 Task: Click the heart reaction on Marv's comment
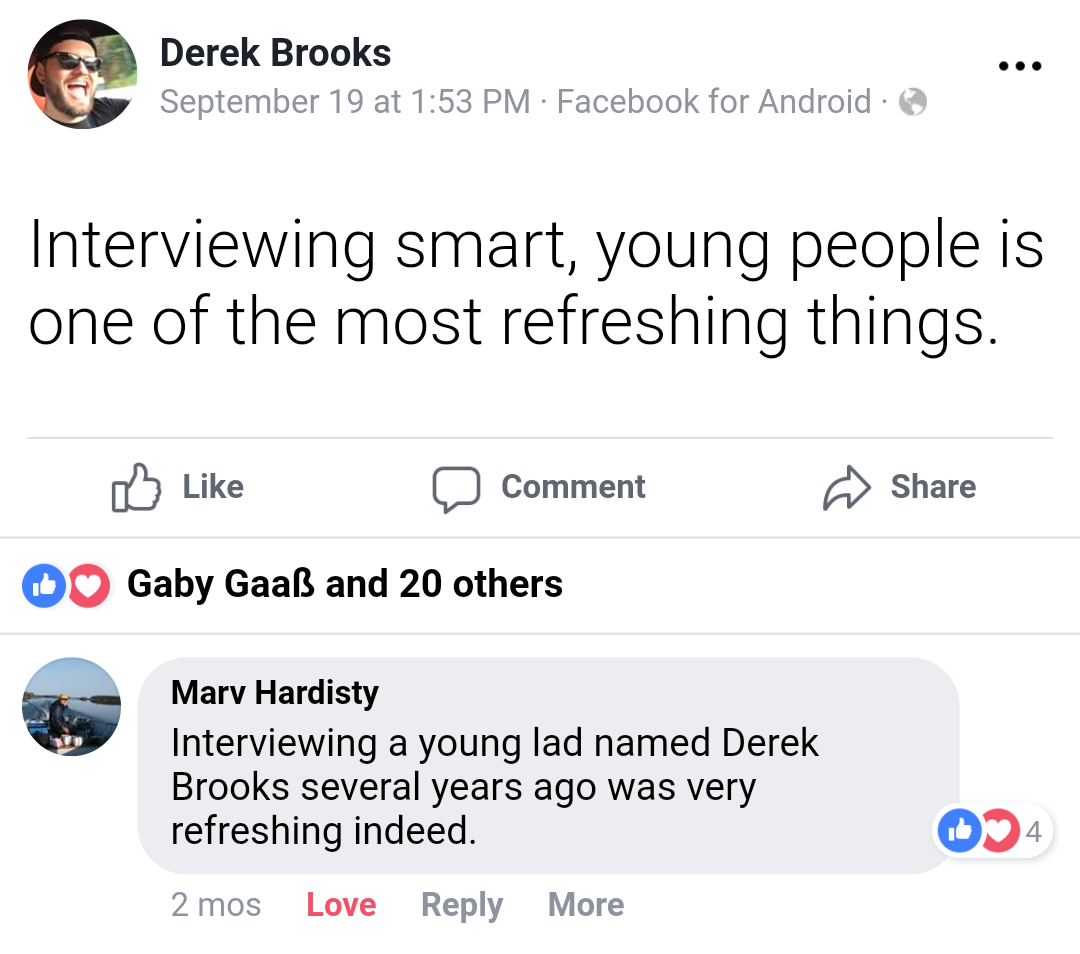click(x=997, y=831)
